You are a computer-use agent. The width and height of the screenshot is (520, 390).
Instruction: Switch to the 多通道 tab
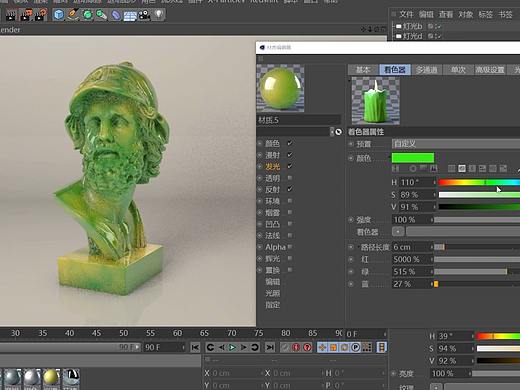click(x=427, y=70)
